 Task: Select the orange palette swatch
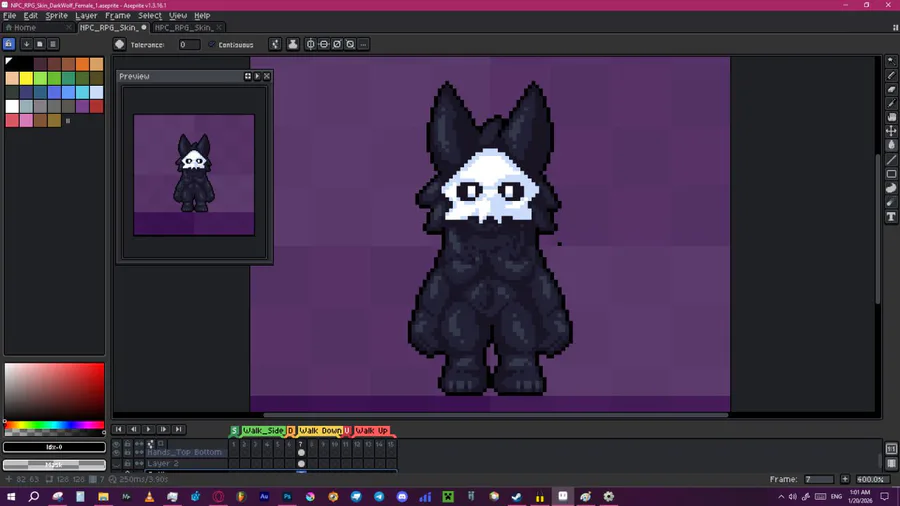[x=82, y=64]
